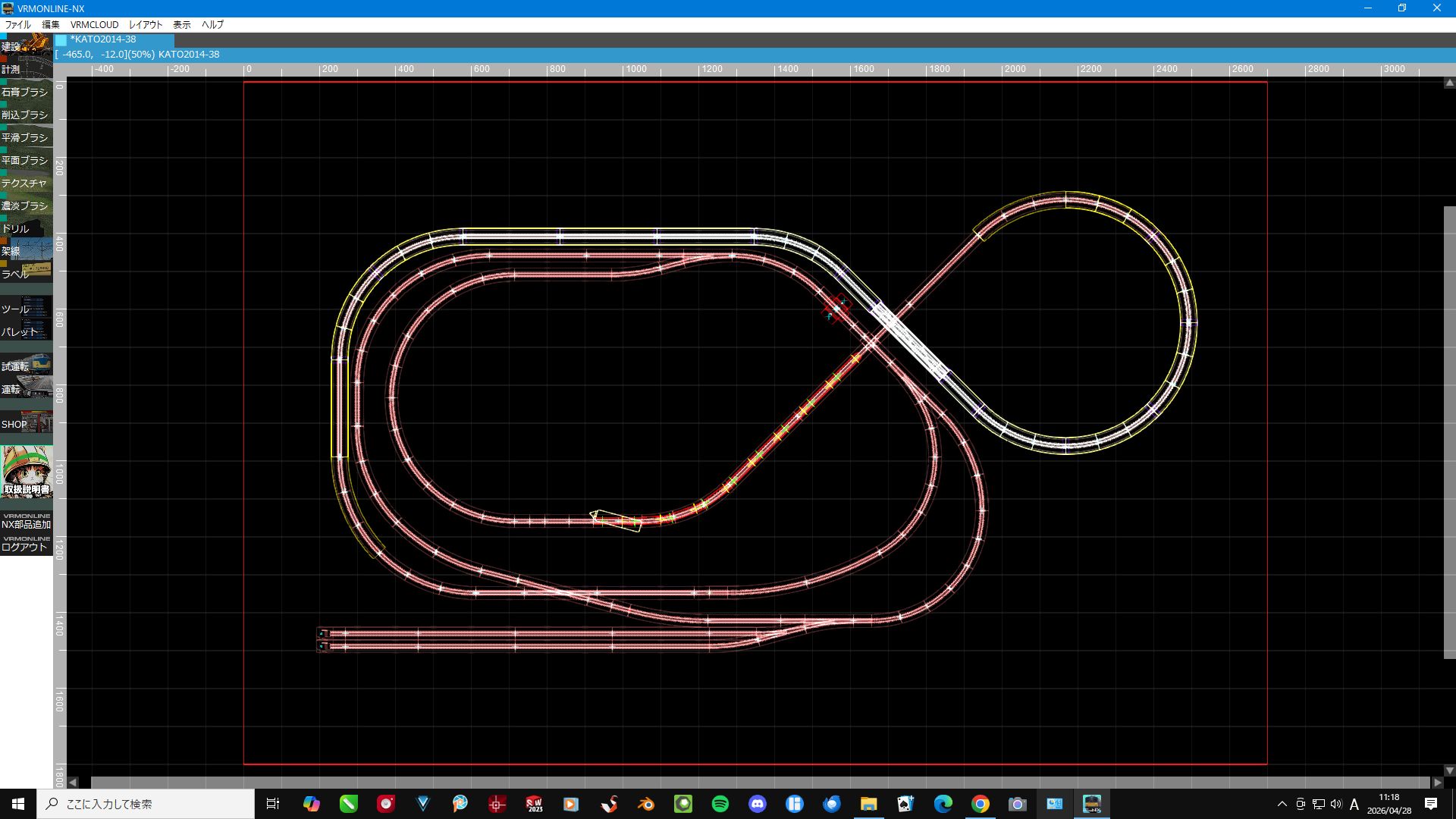
Task: Click the taskbar search box
Action: (x=146, y=804)
